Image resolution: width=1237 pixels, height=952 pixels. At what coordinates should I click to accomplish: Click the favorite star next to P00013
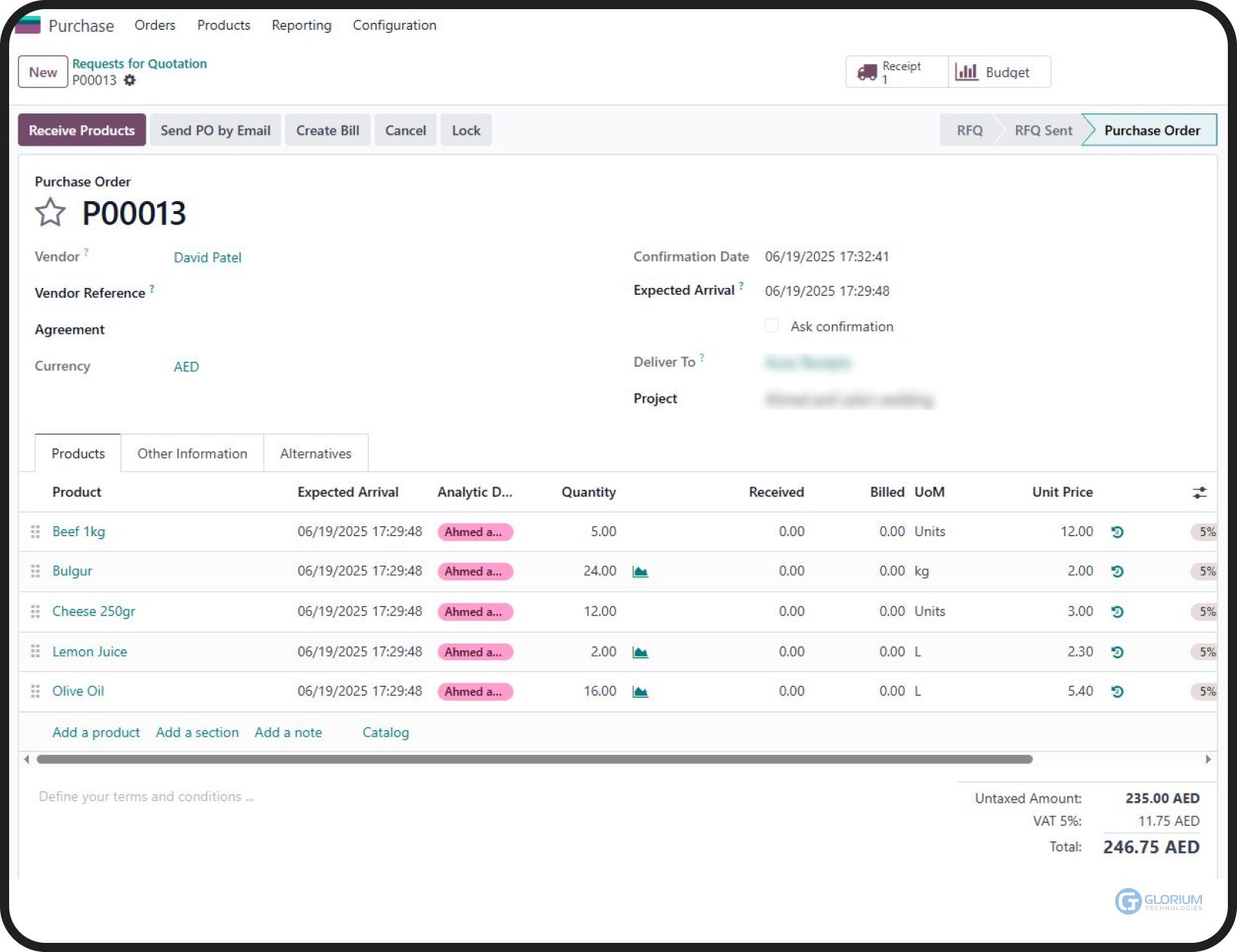coord(50,212)
